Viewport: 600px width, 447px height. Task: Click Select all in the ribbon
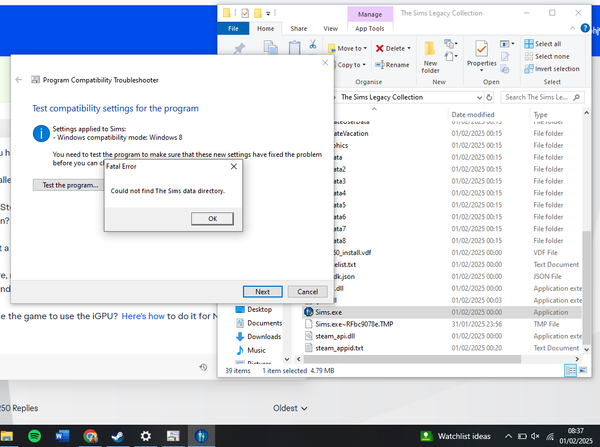[x=547, y=44]
